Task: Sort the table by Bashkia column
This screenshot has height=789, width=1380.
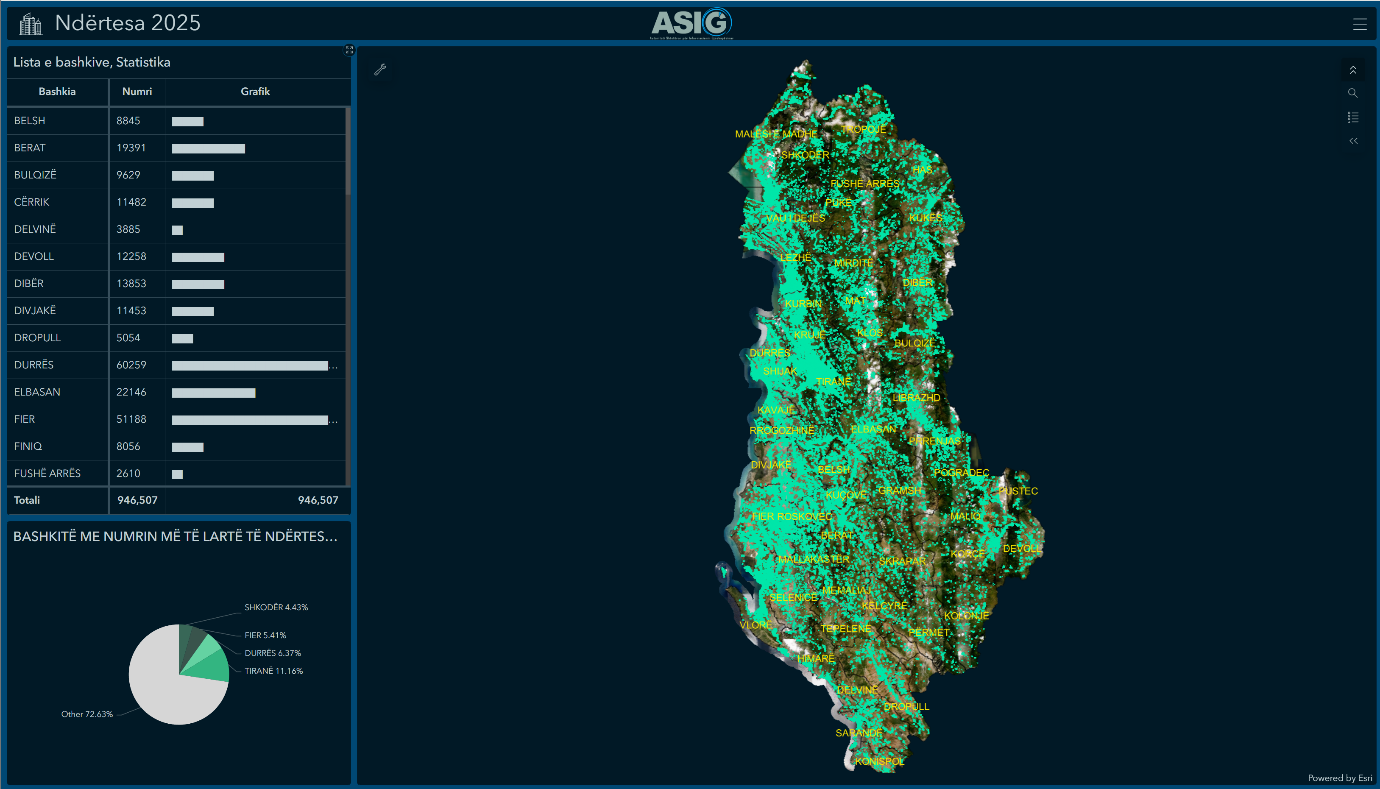Action: click(x=57, y=92)
